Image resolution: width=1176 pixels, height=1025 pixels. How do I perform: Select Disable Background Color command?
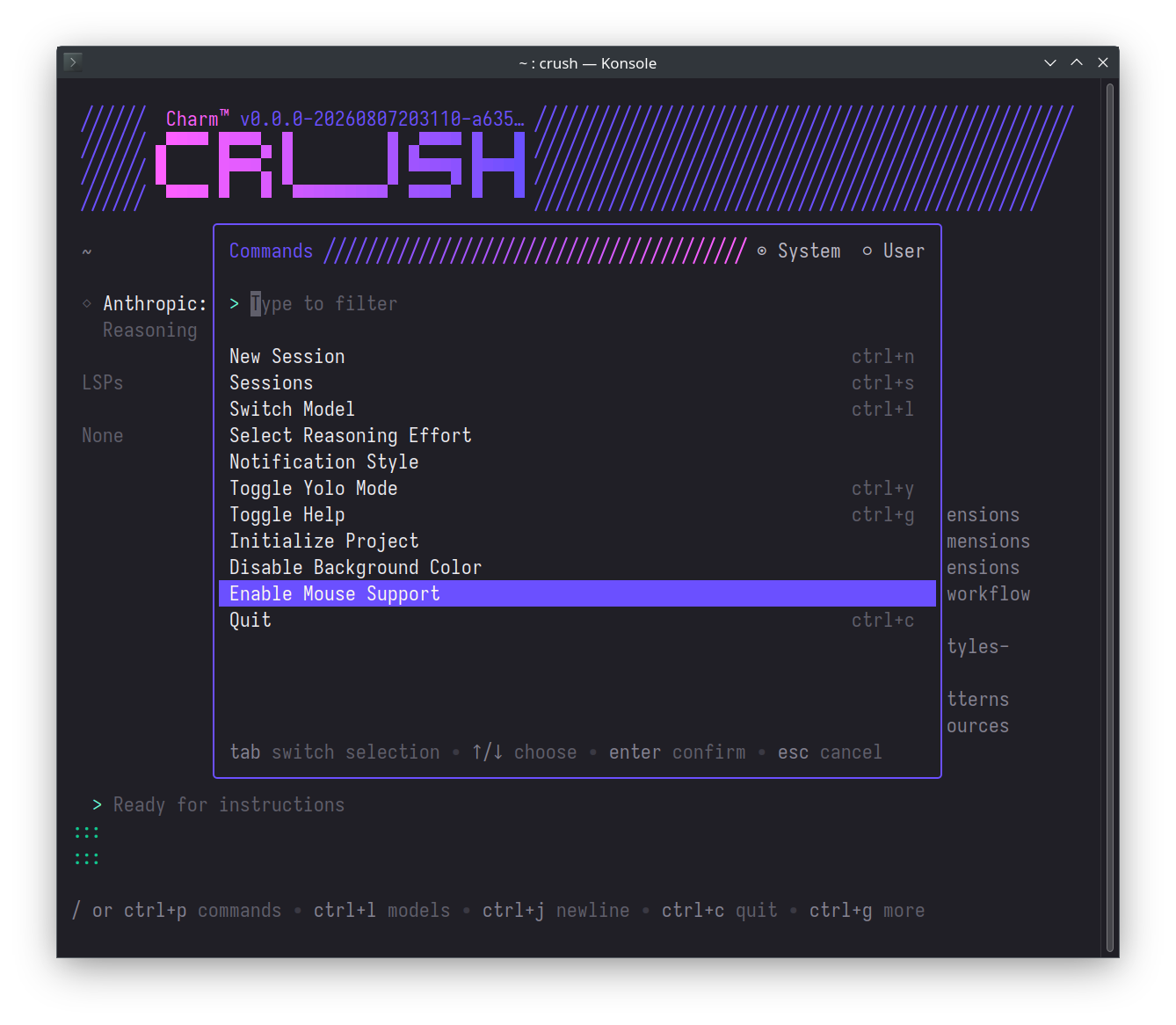tap(577, 568)
